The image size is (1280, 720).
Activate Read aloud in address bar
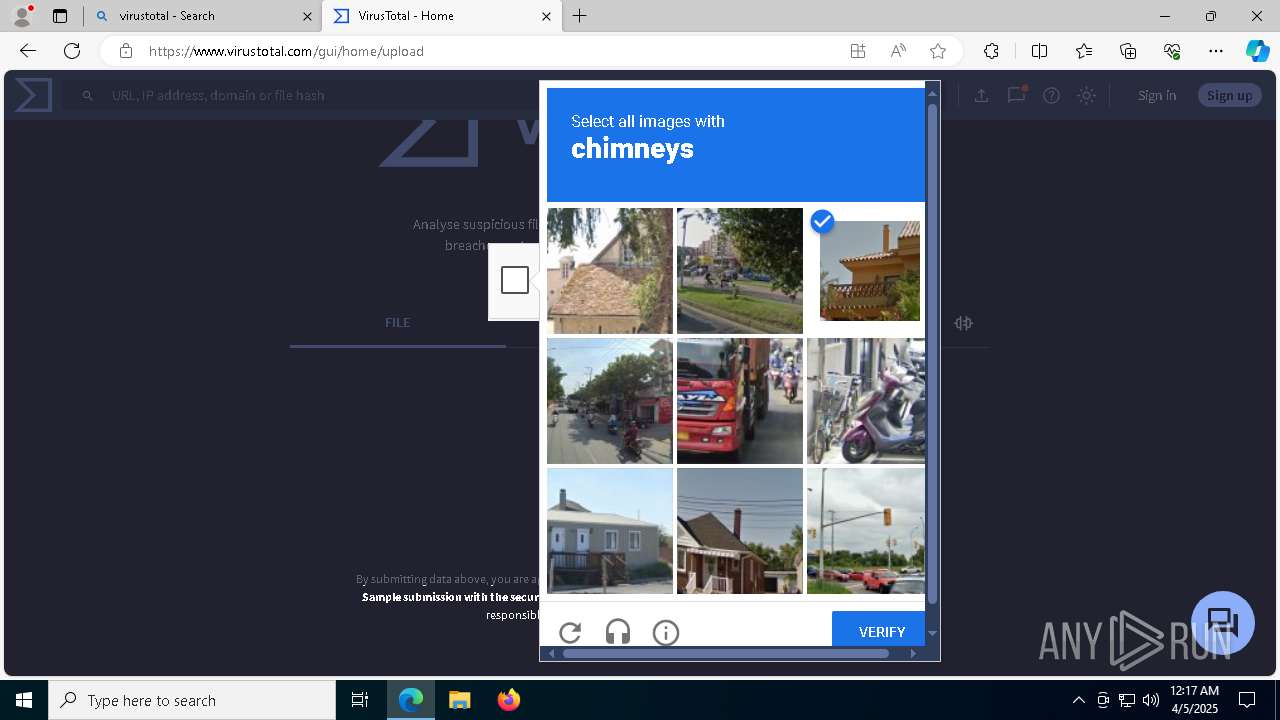coord(898,51)
